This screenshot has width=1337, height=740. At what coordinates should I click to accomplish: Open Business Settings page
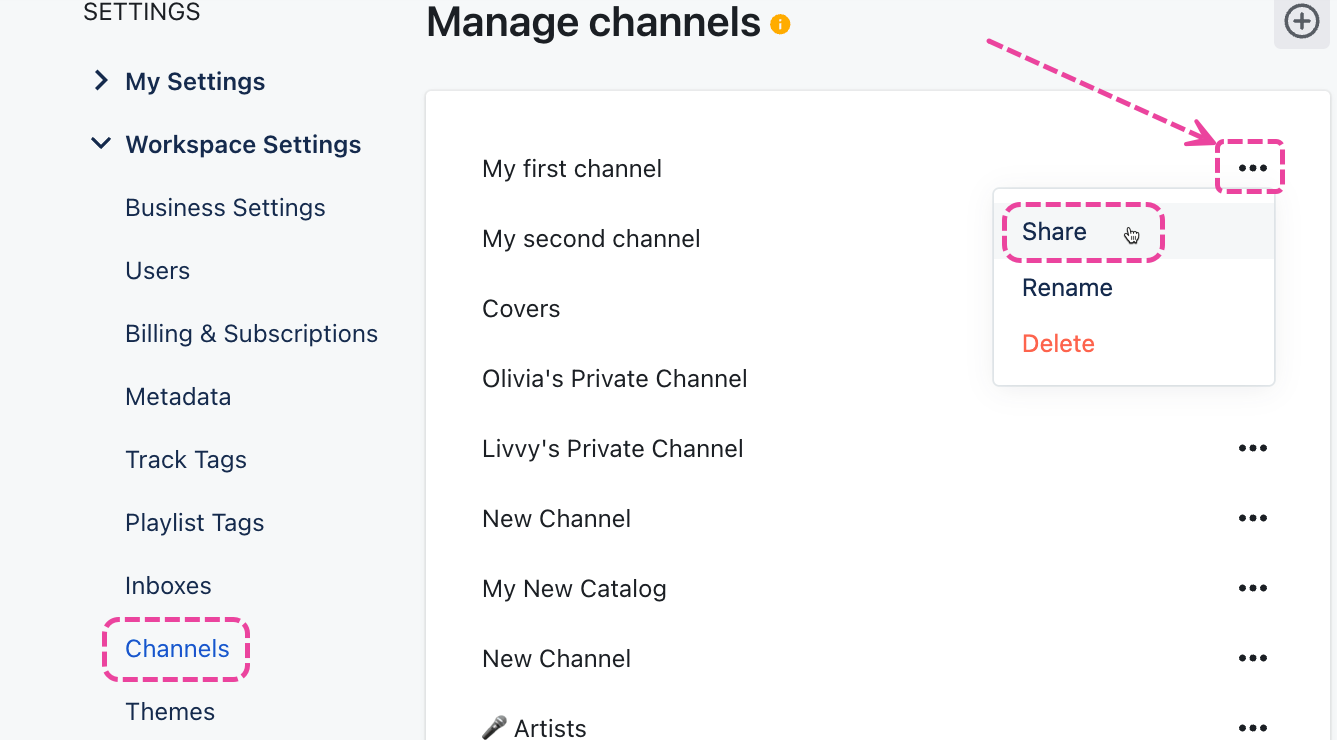[x=225, y=208]
